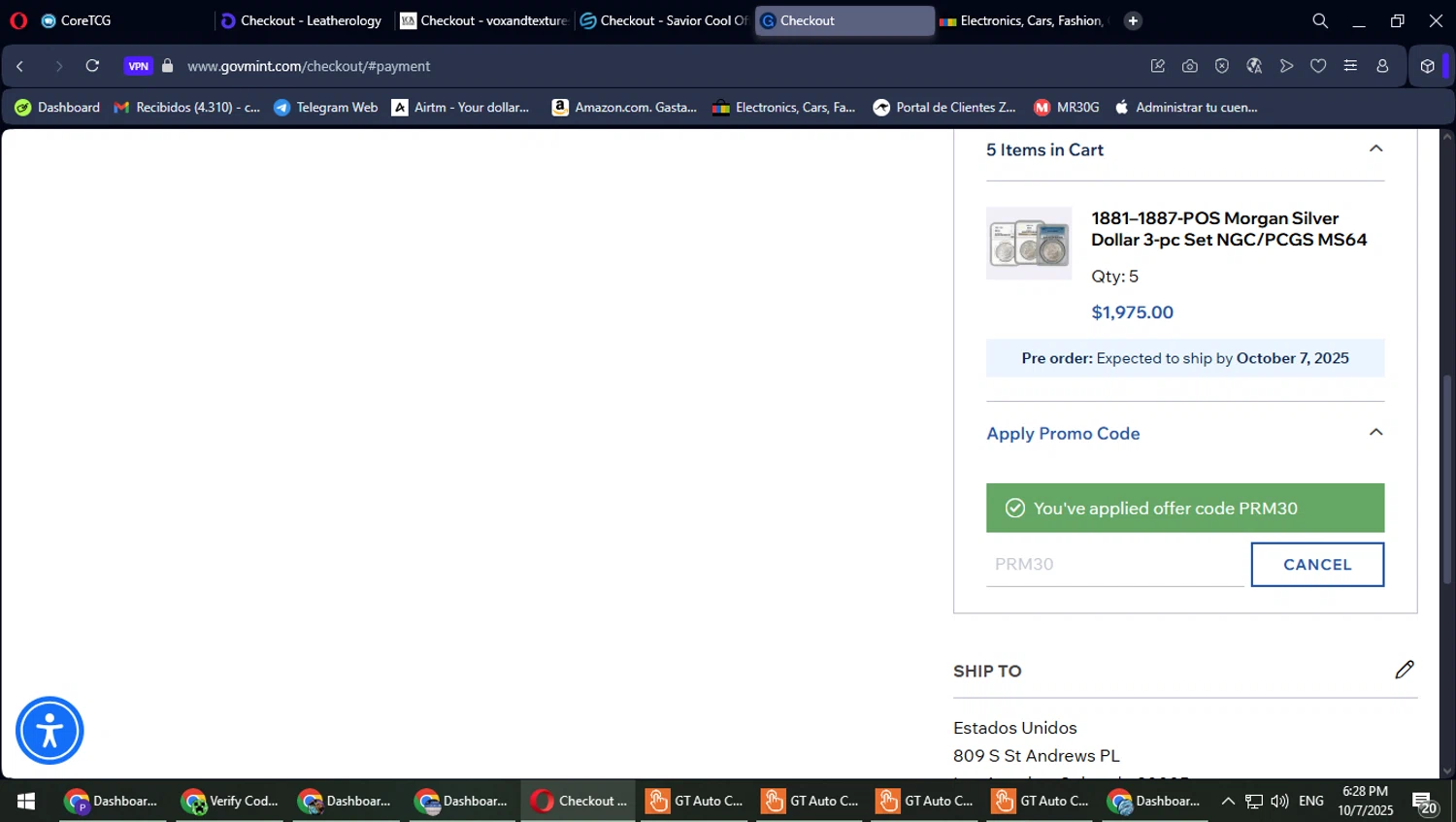The width and height of the screenshot is (1456, 822).
Task: Cancel the applied PRM30 promo code
Action: point(1317,564)
